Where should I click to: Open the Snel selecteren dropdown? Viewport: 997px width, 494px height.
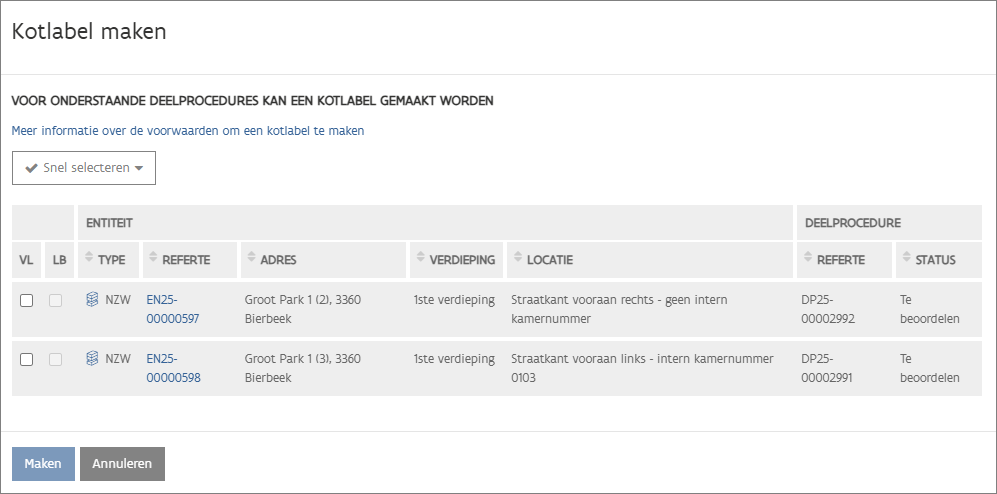point(84,168)
